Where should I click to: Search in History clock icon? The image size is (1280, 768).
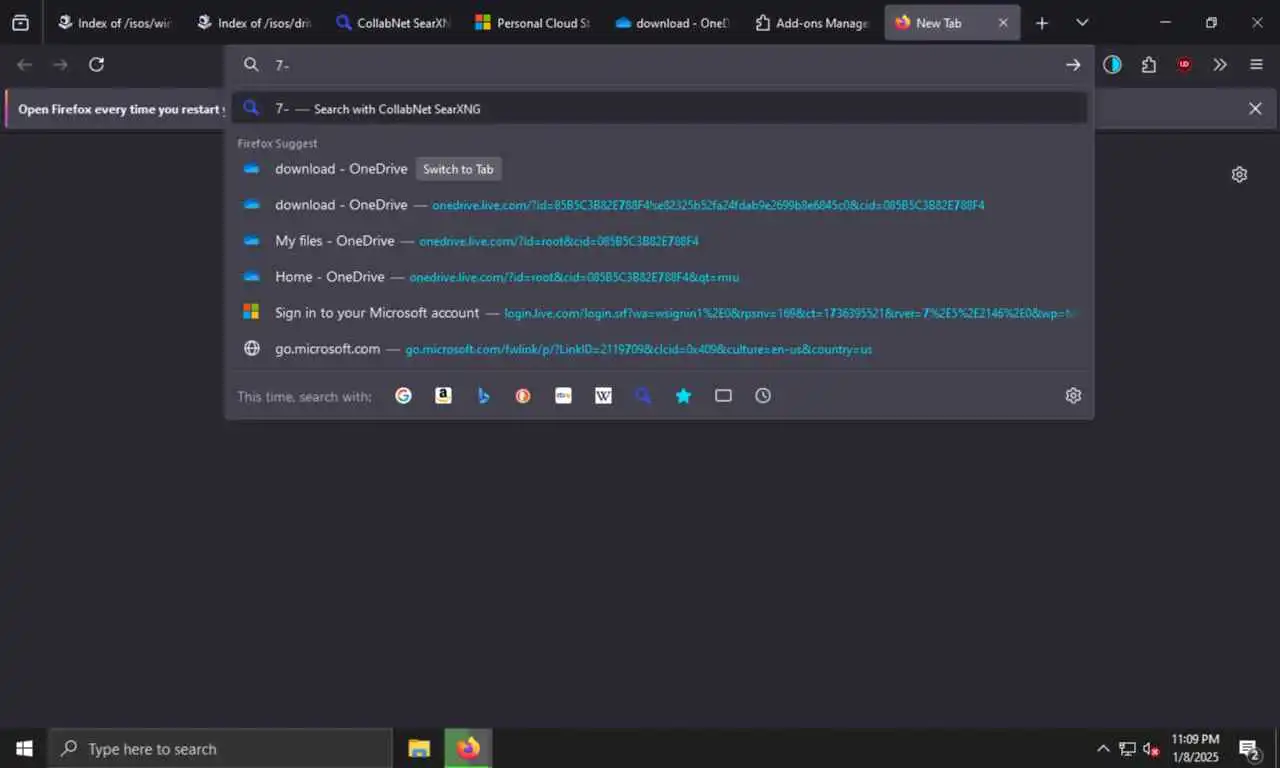pos(763,396)
